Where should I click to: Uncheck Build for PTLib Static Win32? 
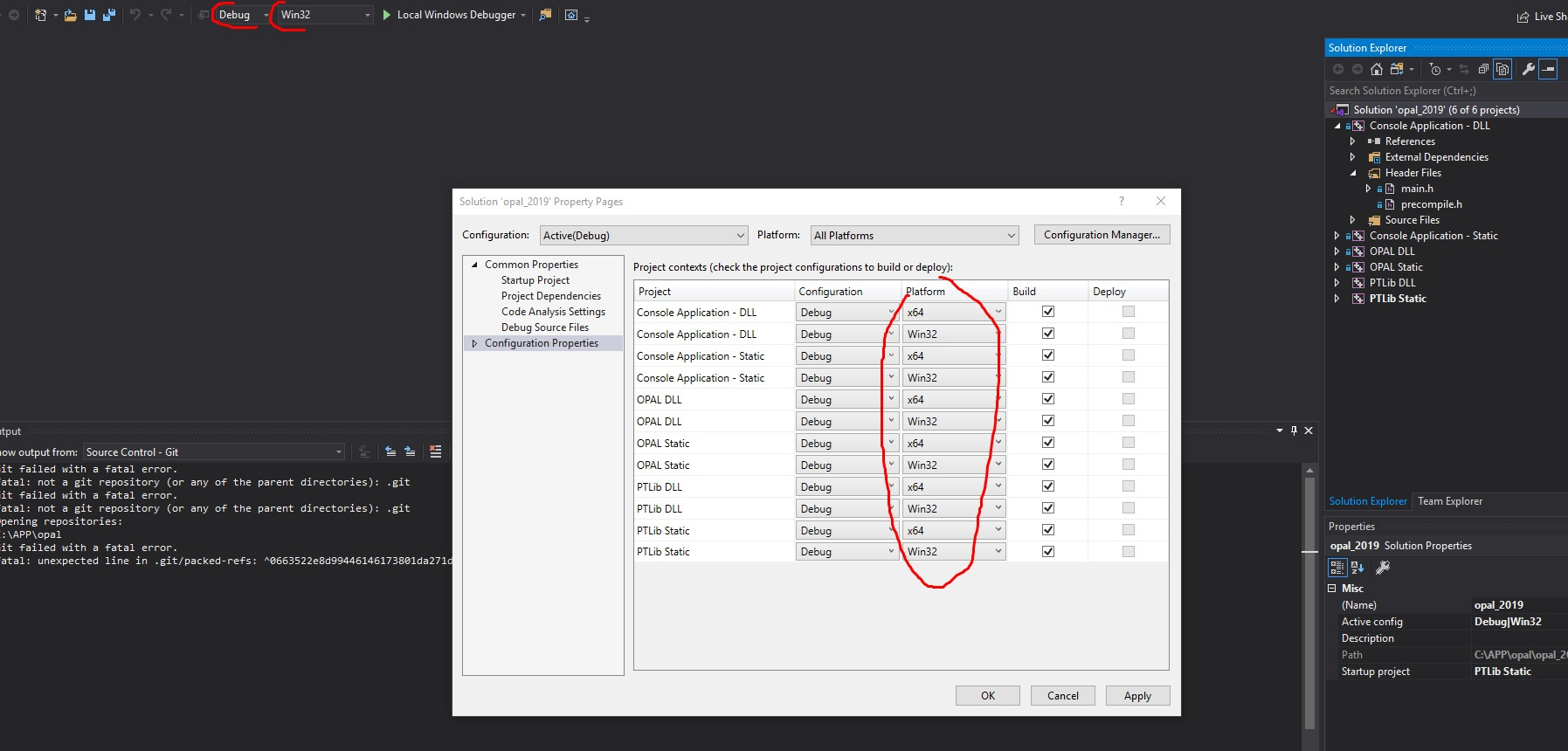(1048, 551)
